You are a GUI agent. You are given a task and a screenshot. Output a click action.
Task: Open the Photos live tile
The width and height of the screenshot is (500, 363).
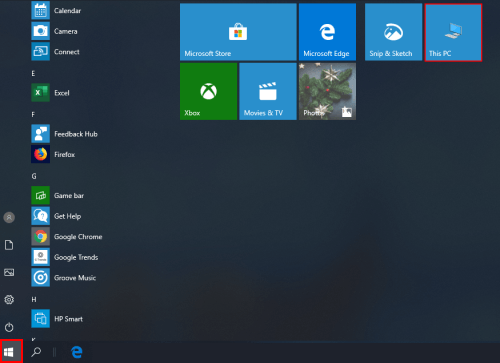point(327,91)
